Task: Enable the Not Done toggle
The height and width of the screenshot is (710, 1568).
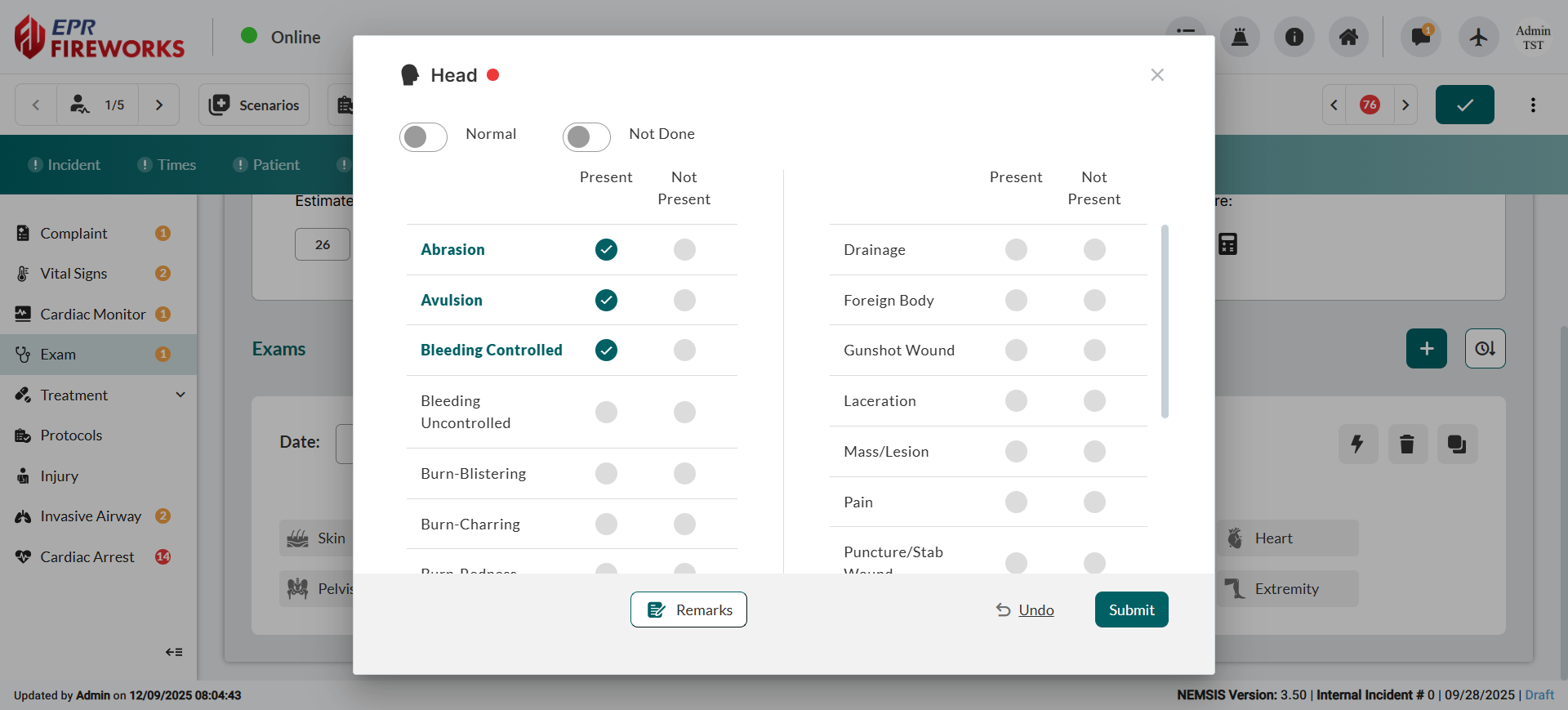Action: (586, 136)
